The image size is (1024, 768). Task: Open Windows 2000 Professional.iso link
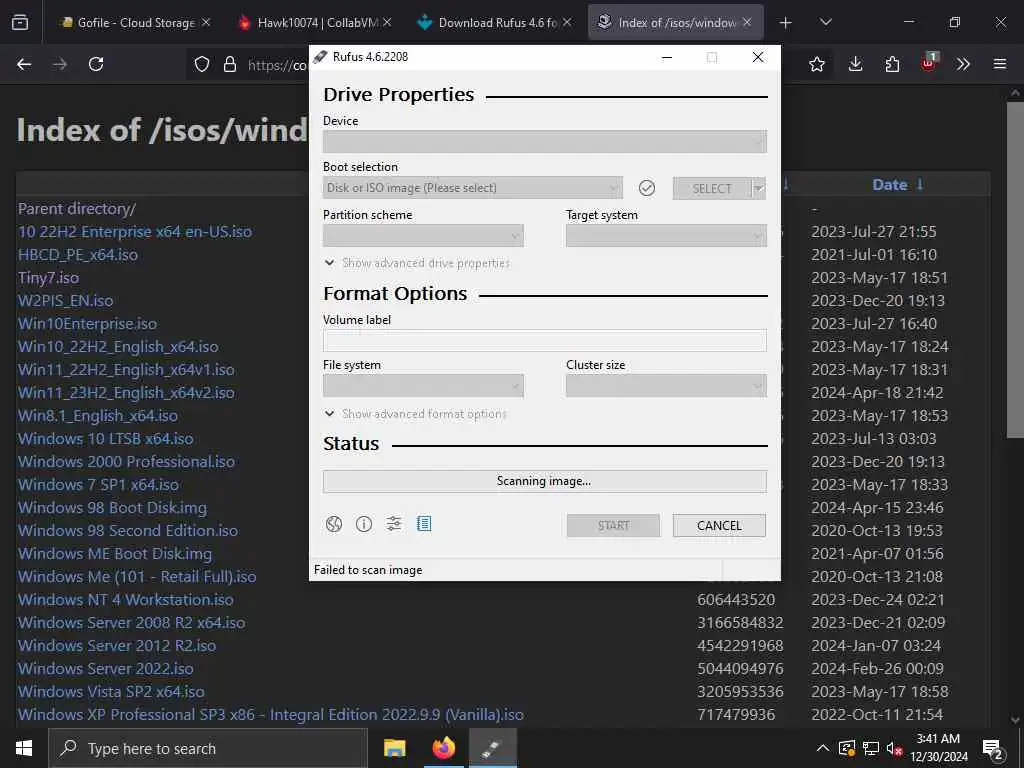click(126, 462)
